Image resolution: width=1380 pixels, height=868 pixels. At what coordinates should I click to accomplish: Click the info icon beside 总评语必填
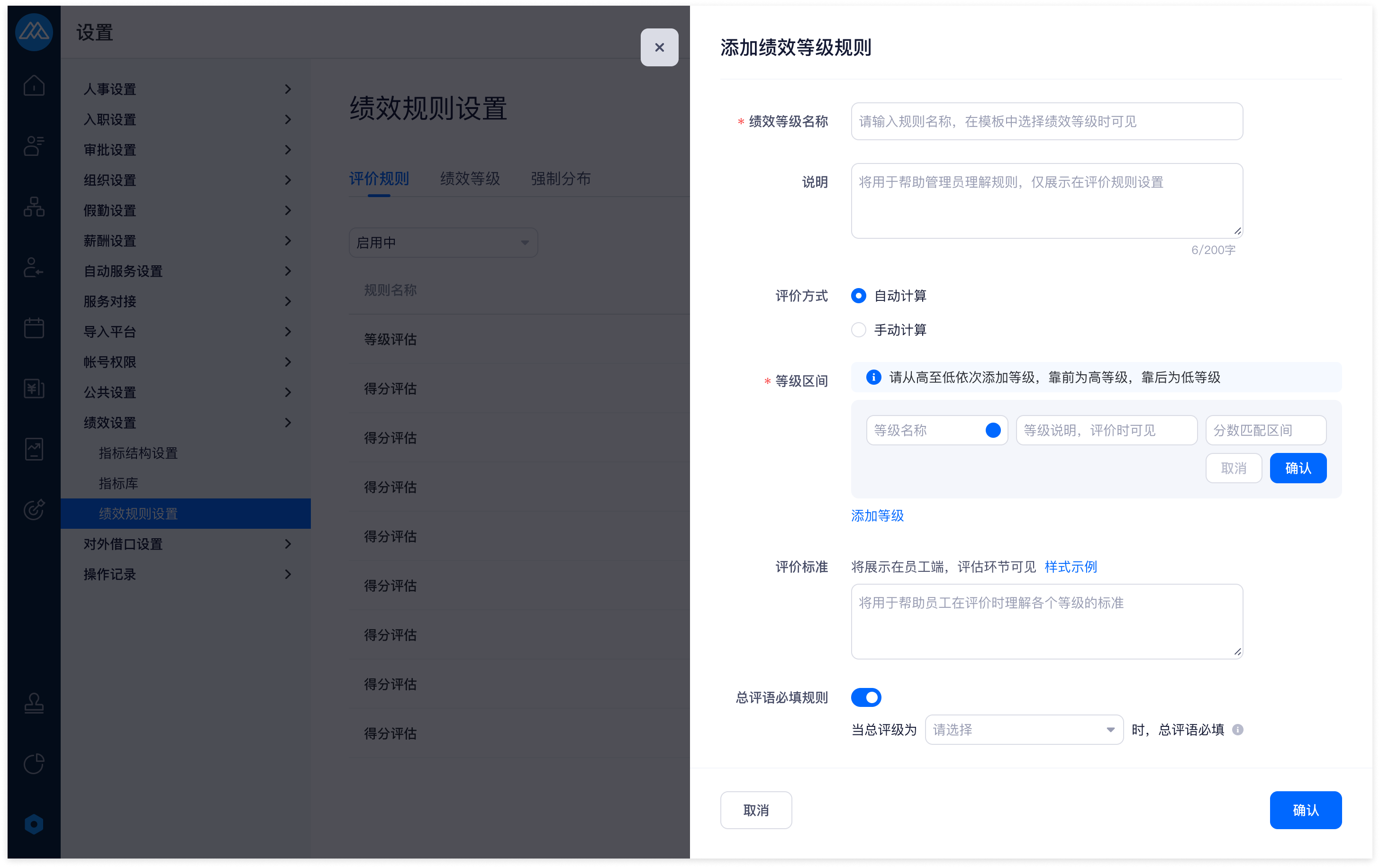click(x=1237, y=729)
